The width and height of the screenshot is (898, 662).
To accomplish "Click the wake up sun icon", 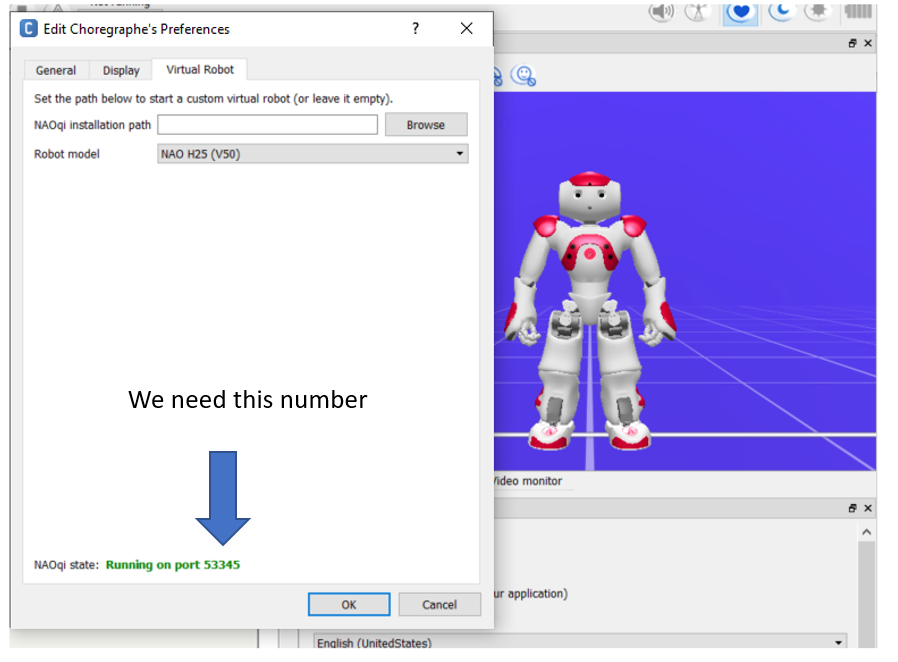I will coord(818,11).
